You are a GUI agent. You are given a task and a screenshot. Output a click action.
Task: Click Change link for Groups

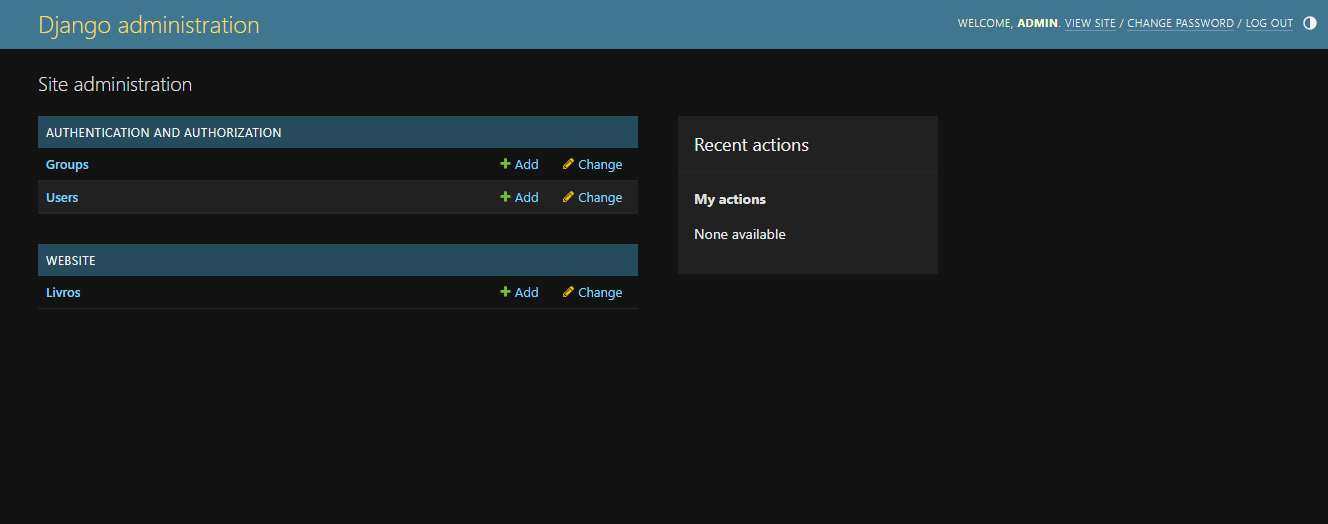click(592, 165)
